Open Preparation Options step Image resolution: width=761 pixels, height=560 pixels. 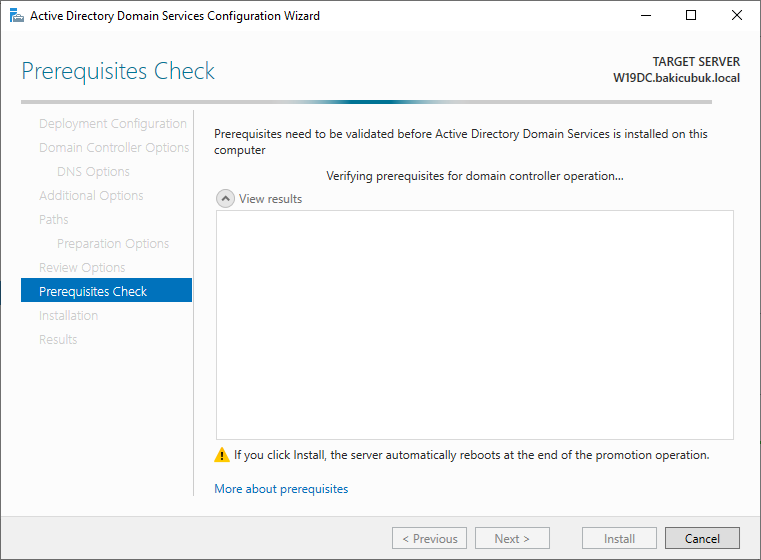pyautogui.click(x=113, y=244)
